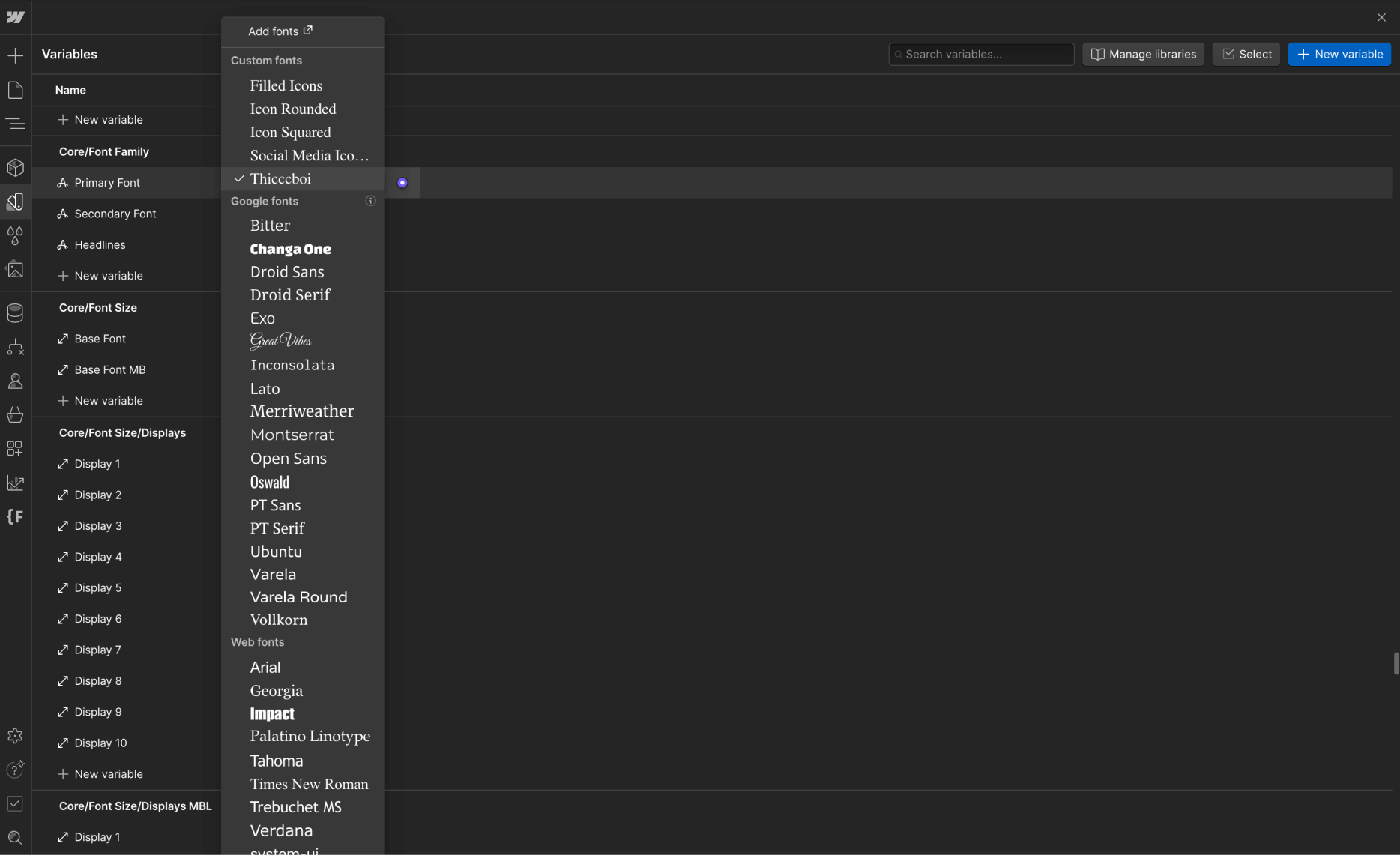1400x855 pixels.
Task: Open Add fonts link
Action: click(x=279, y=31)
